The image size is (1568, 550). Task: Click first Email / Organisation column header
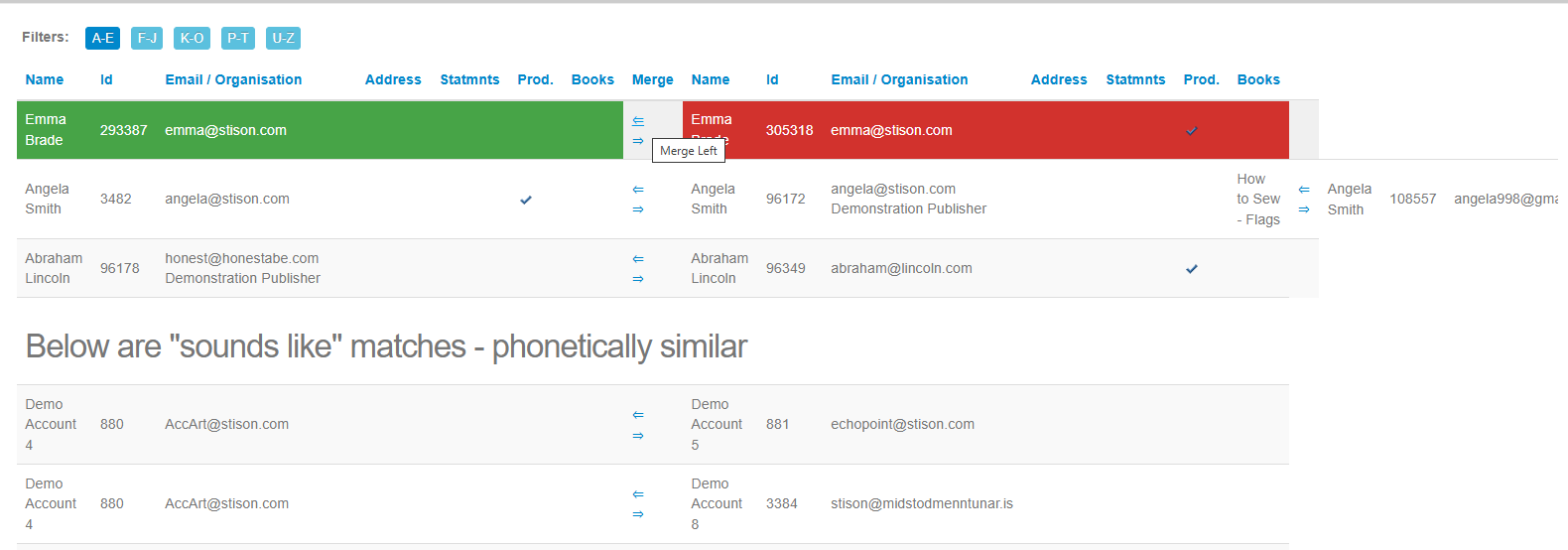233,79
